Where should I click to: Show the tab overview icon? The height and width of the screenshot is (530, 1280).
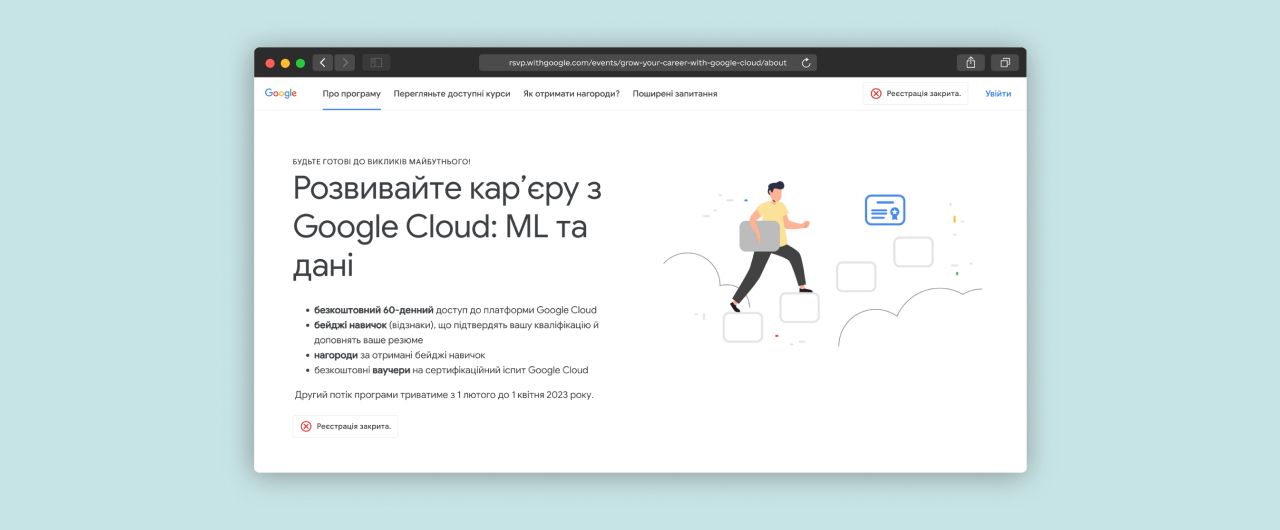coord(1004,63)
